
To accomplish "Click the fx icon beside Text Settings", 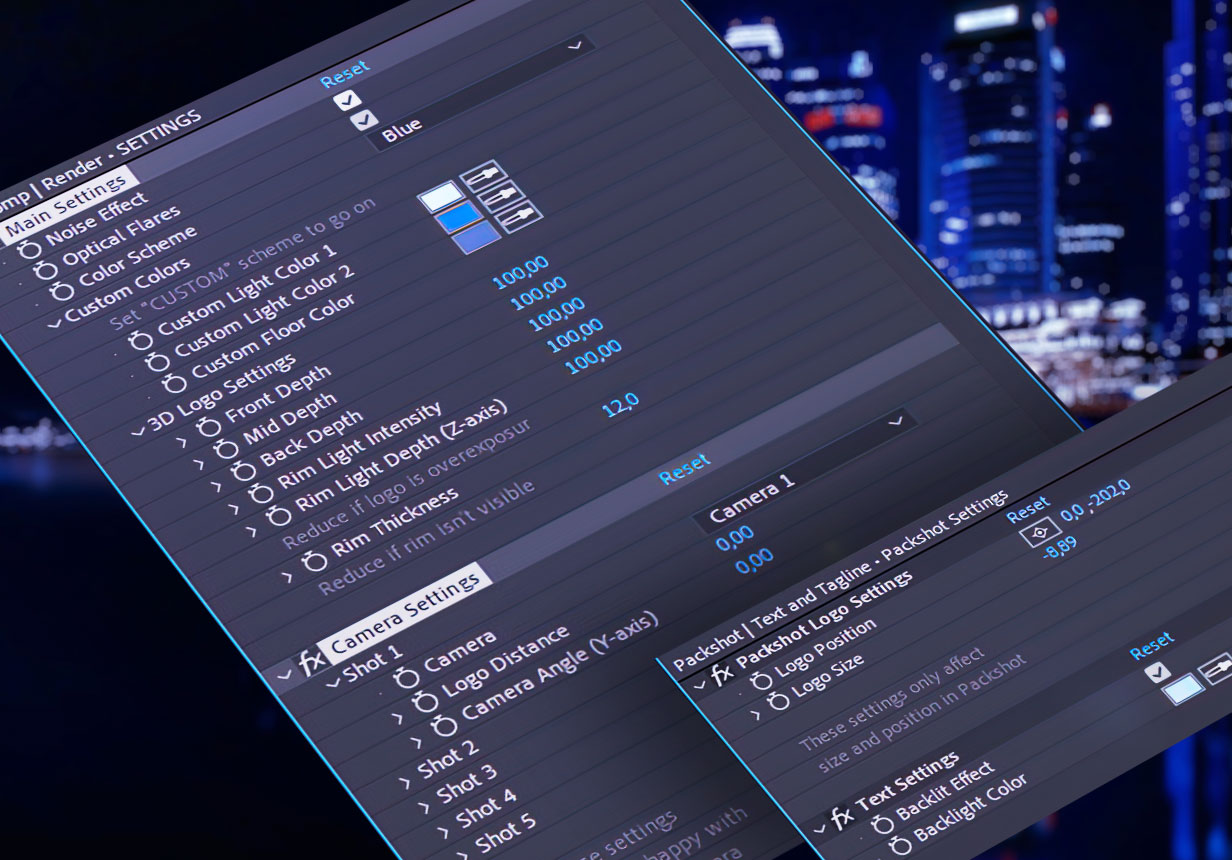I will 841,819.
